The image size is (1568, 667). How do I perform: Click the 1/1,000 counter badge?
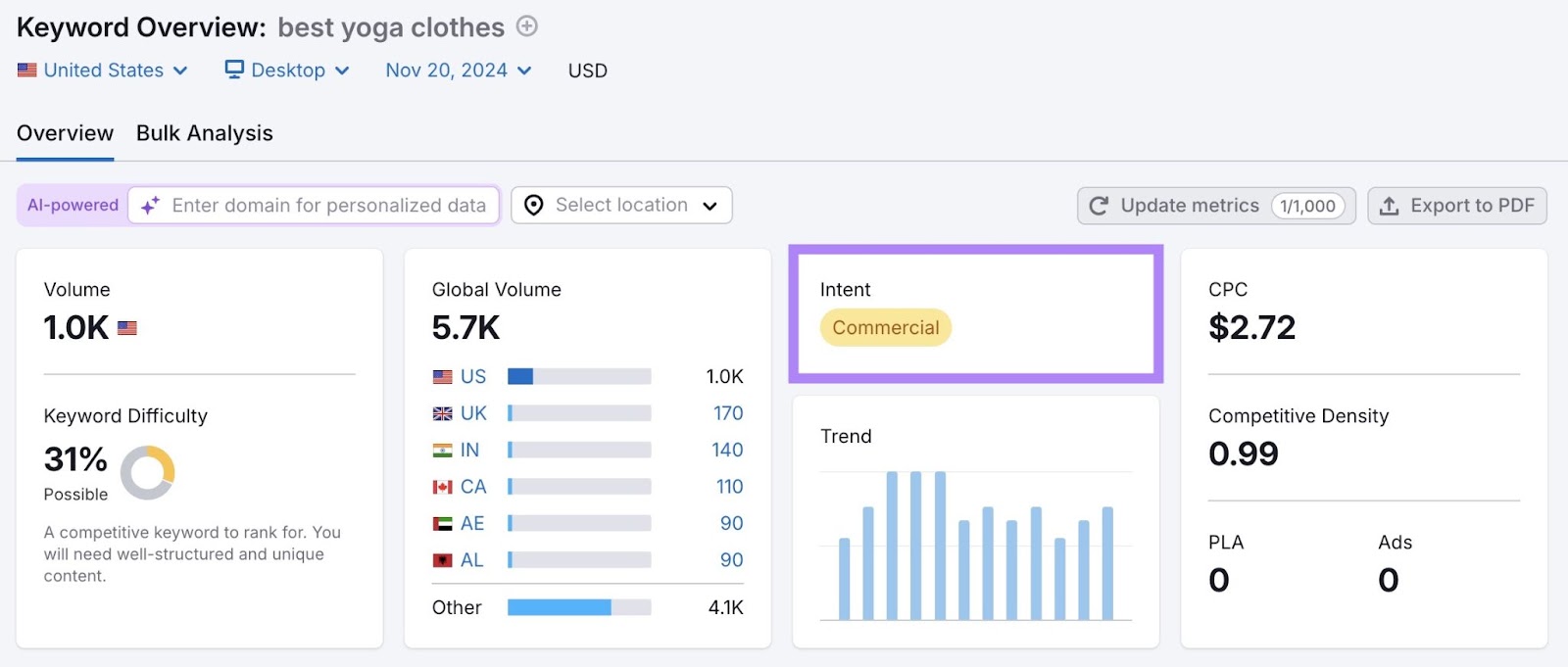(x=1307, y=206)
